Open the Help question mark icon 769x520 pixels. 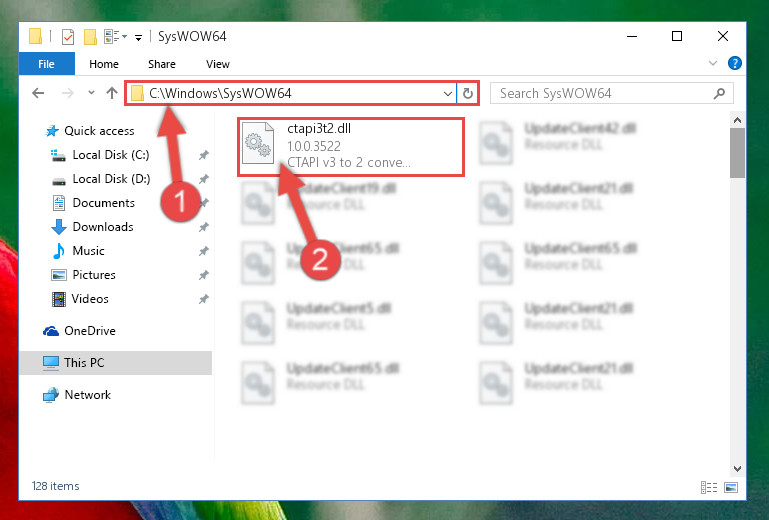734,63
